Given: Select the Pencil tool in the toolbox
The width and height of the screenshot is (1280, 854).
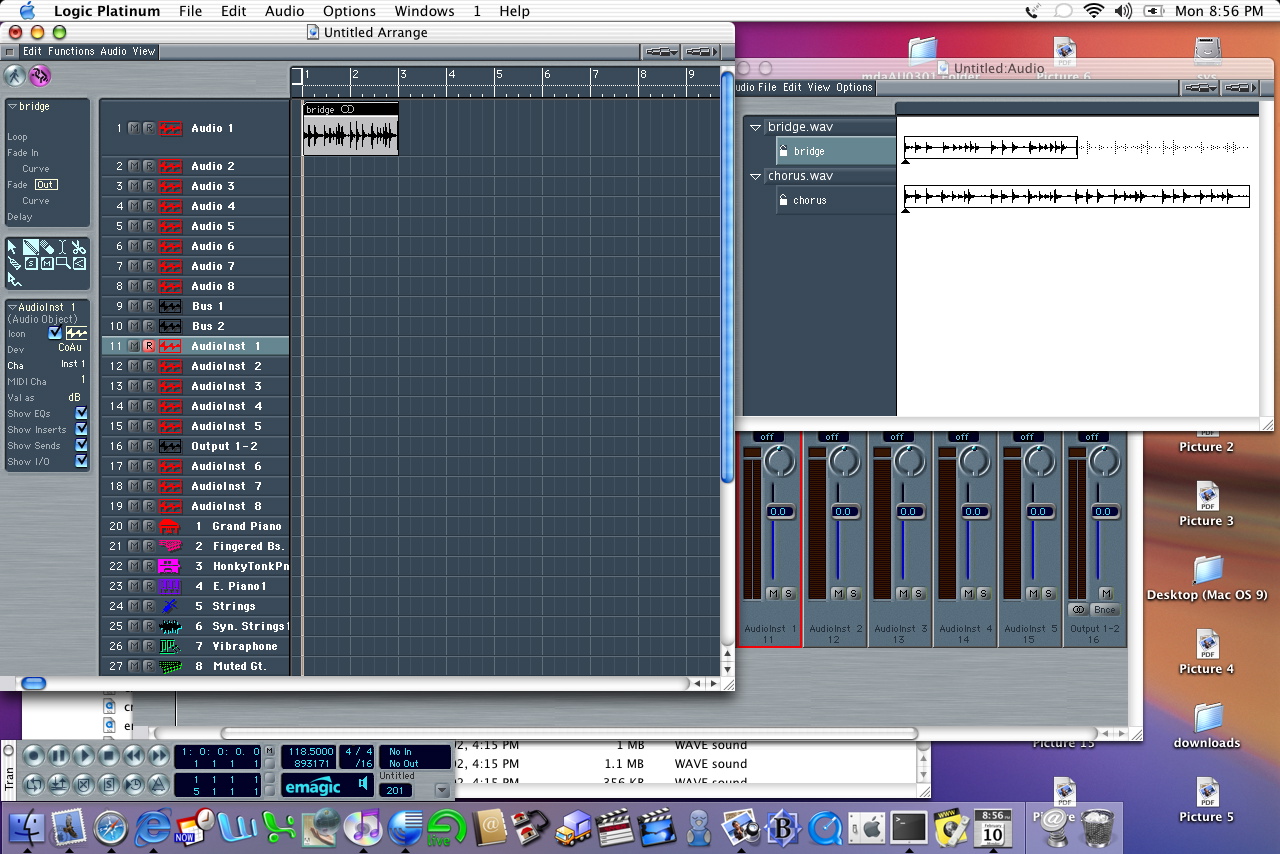Looking at the screenshot, I should pyautogui.click(x=31, y=247).
